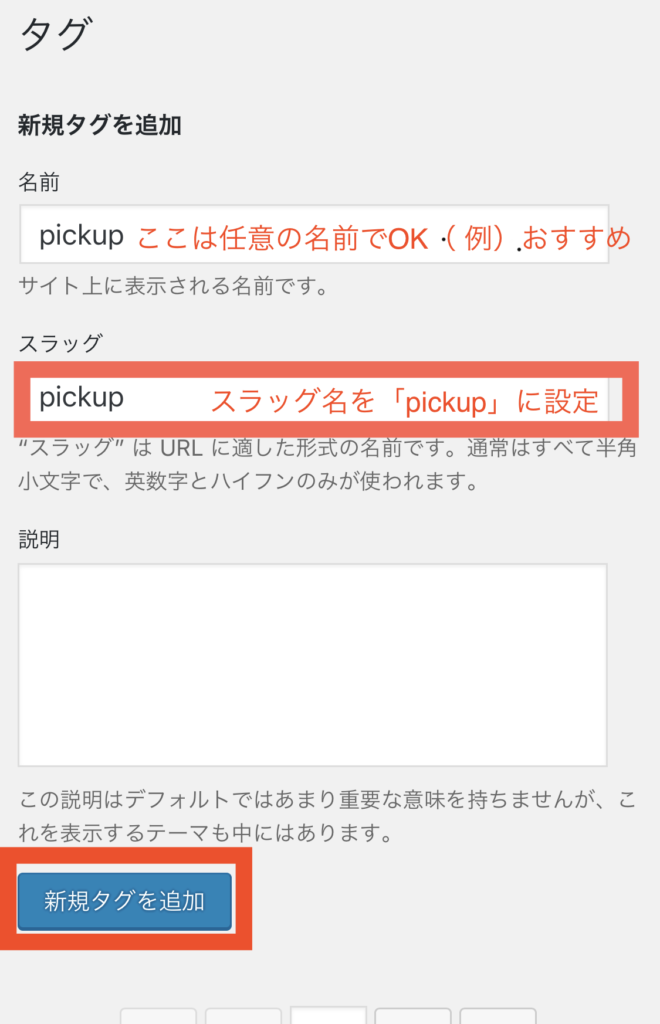The height and width of the screenshot is (1024, 660).
Task: Click the word pickup in the slug field
Action: (x=82, y=398)
